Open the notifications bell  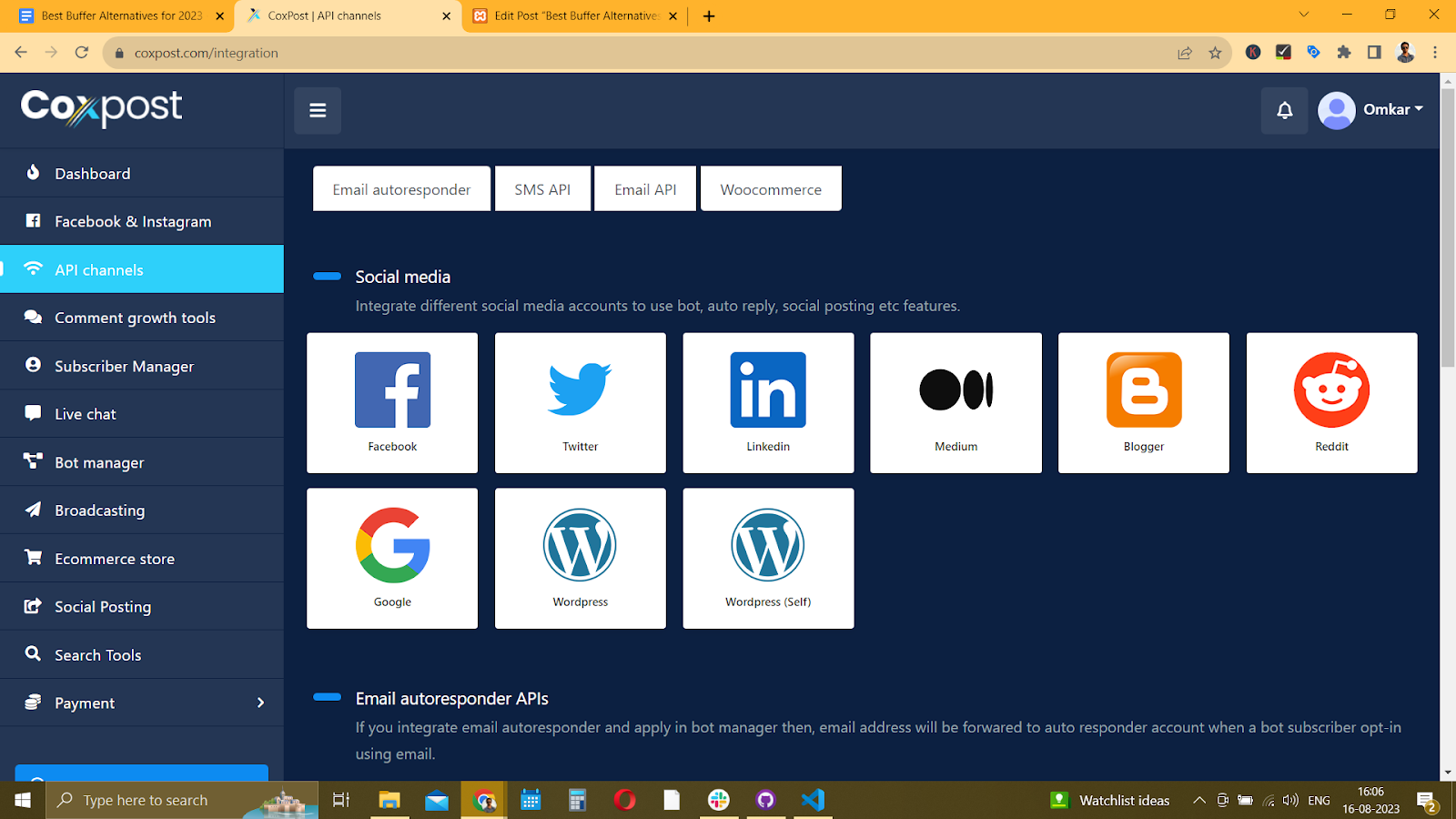(1284, 110)
